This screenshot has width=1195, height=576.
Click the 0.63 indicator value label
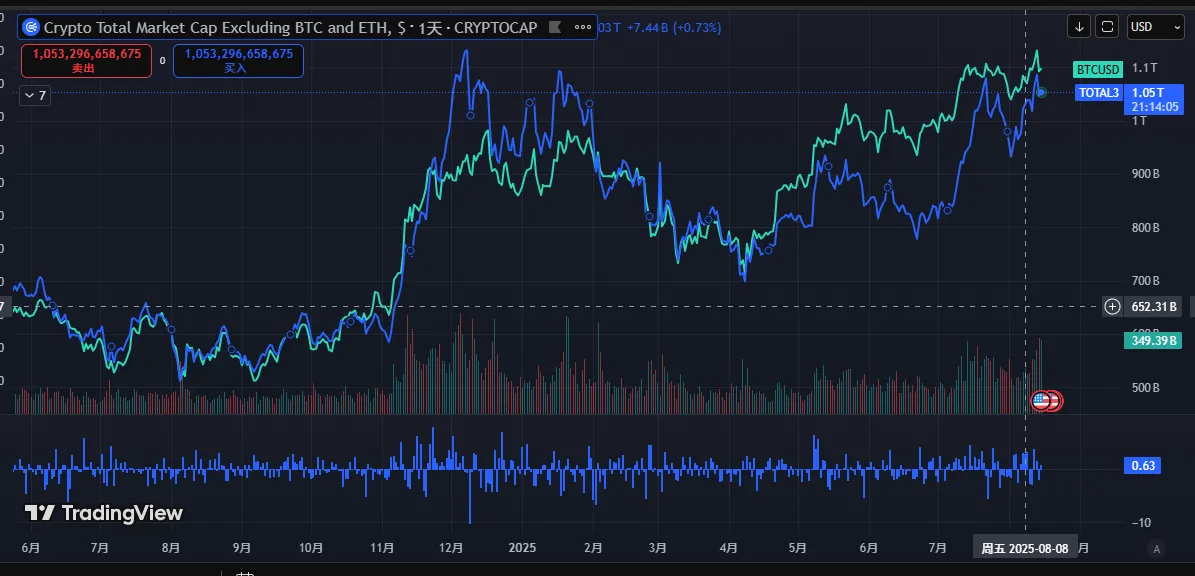[x=1143, y=465]
